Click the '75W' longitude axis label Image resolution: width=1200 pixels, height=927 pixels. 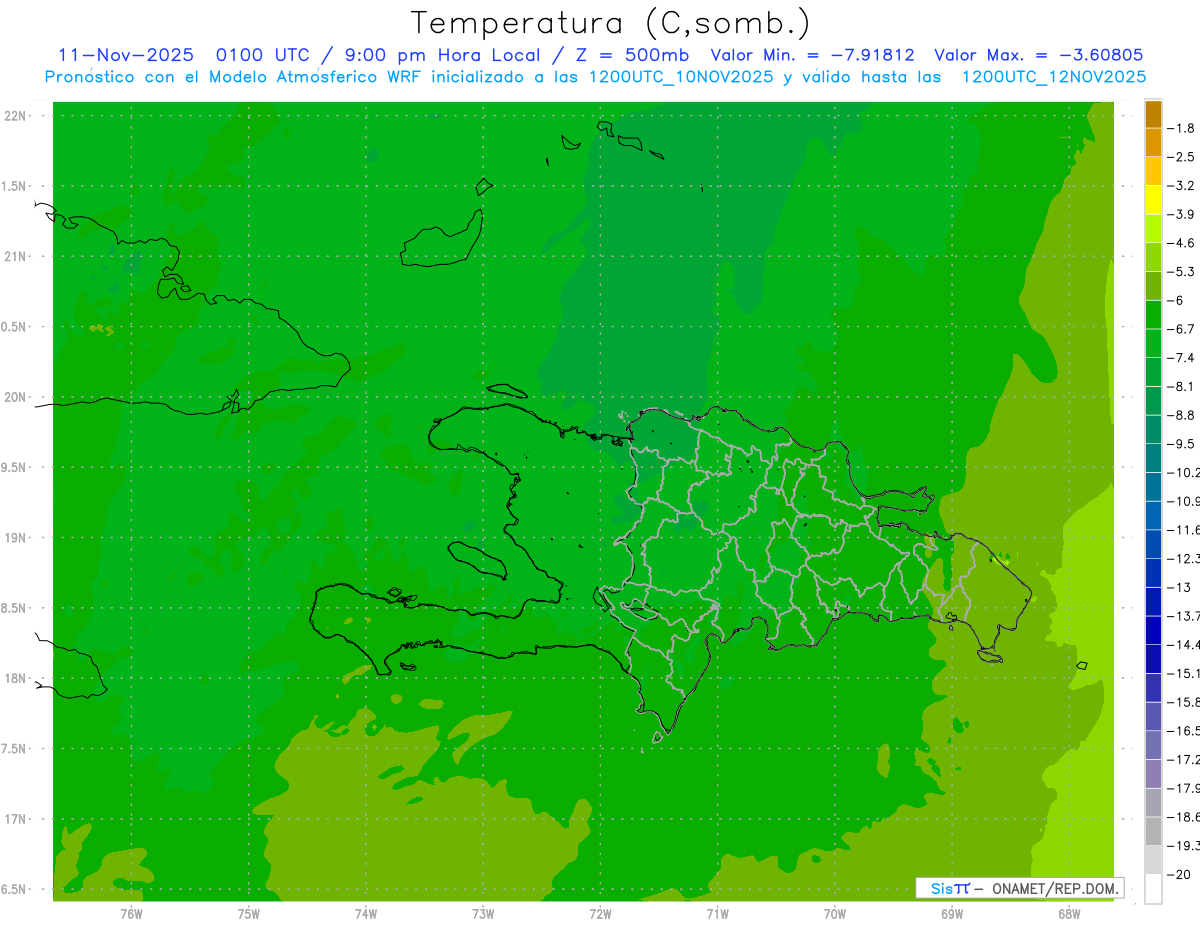click(x=249, y=913)
